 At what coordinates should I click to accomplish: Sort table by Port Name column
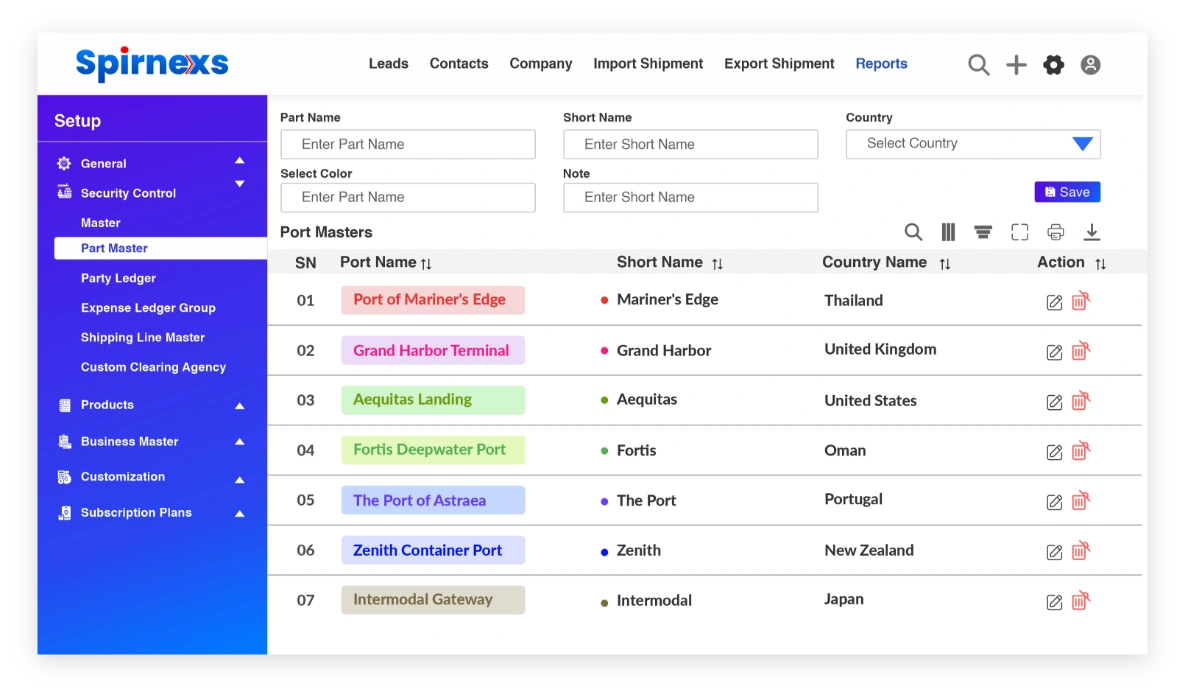[426, 264]
